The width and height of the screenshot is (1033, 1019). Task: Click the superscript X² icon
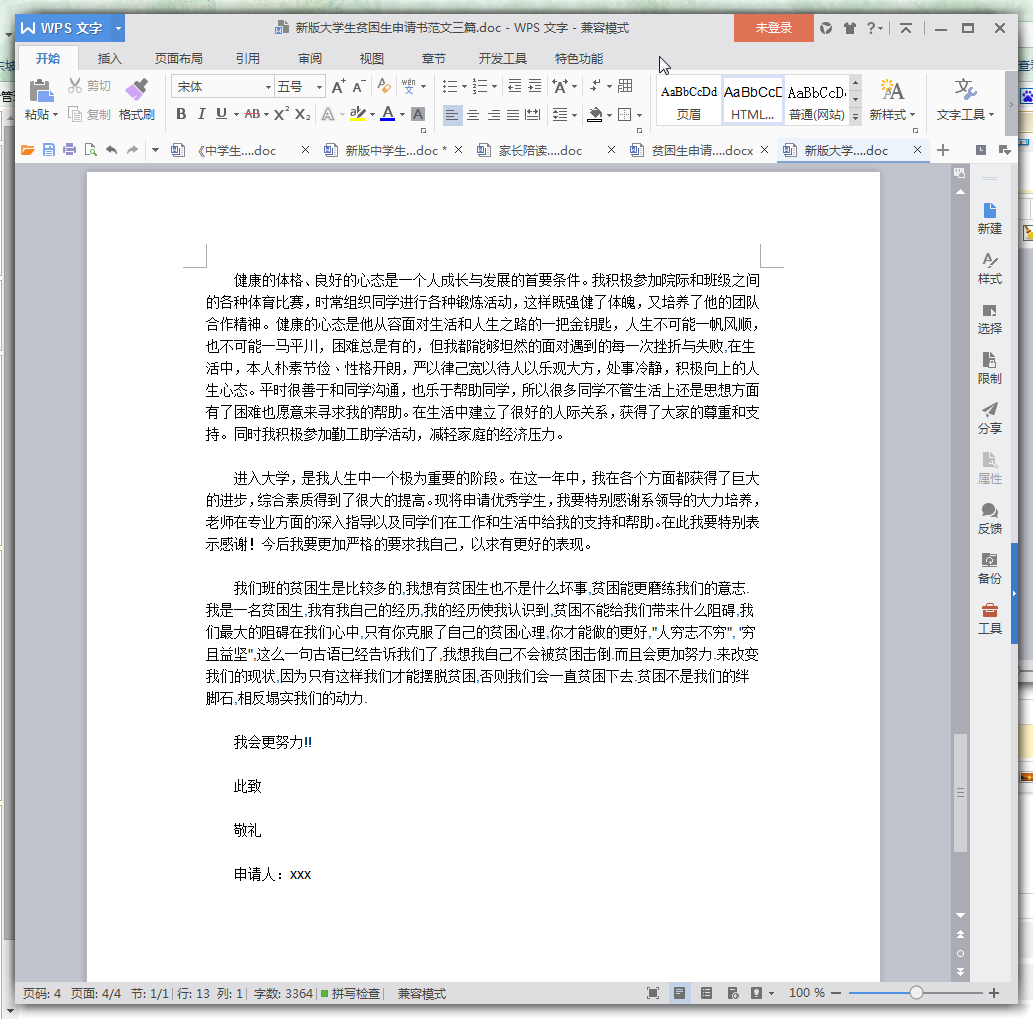[281, 114]
